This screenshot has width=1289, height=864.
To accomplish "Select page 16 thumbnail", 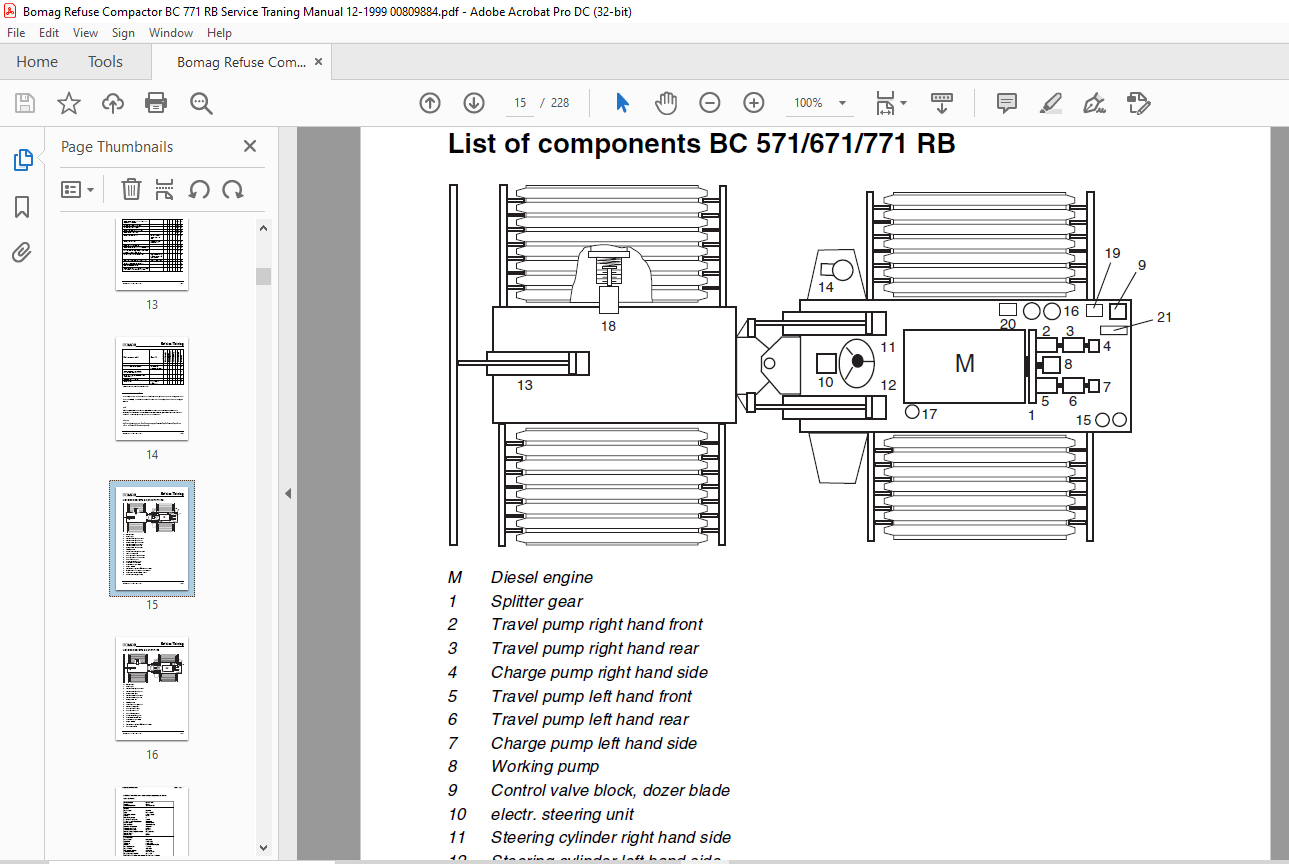I will pyautogui.click(x=152, y=688).
